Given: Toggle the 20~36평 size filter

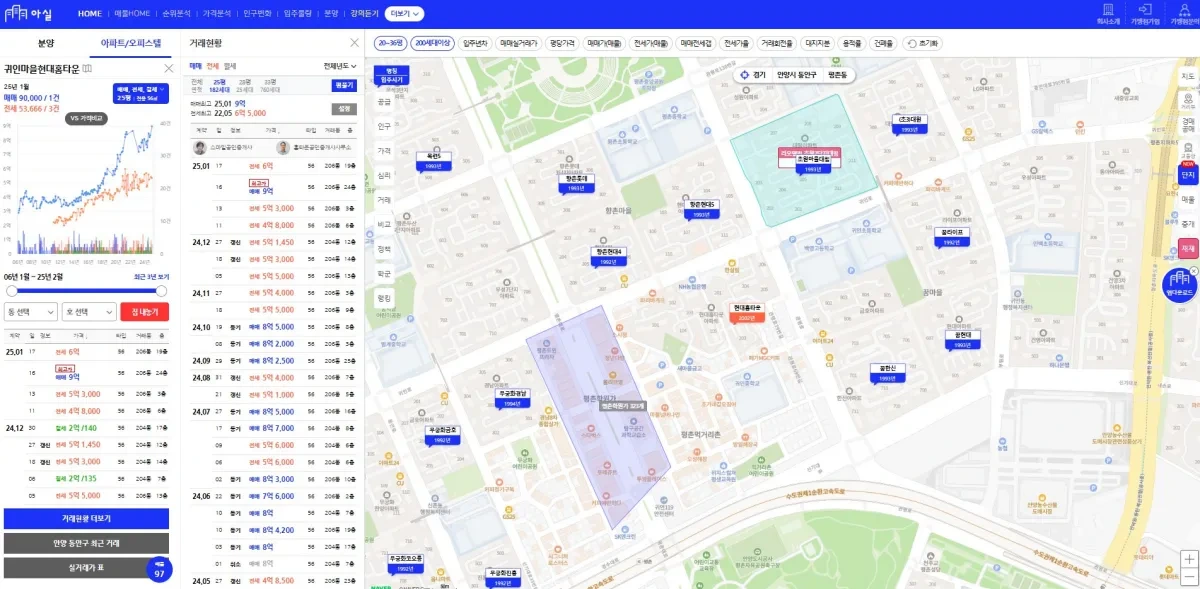Looking at the screenshot, I should pos(389,44).
